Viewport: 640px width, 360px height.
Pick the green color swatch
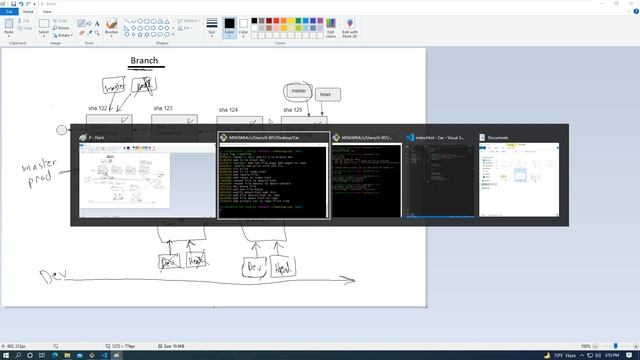point(298,21)
